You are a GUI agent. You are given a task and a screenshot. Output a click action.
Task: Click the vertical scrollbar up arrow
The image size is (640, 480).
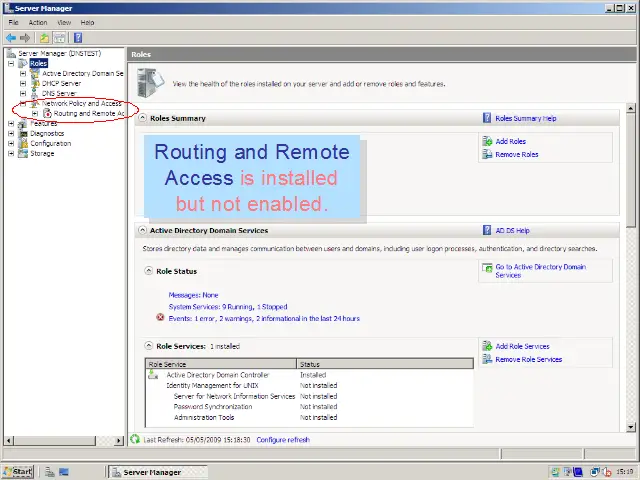click(631, 108)
